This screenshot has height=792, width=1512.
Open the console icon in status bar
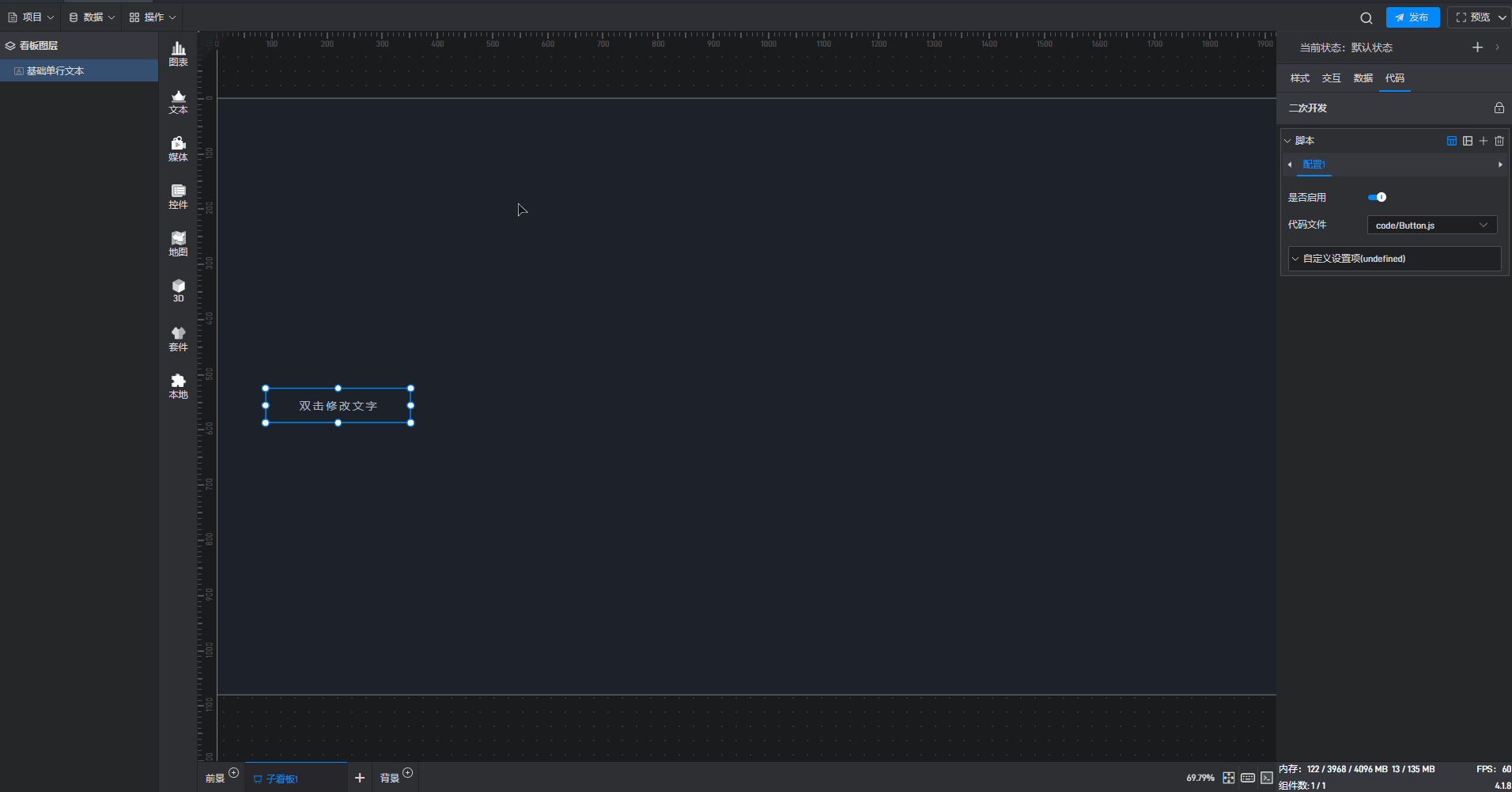[x=1266, y=778]
